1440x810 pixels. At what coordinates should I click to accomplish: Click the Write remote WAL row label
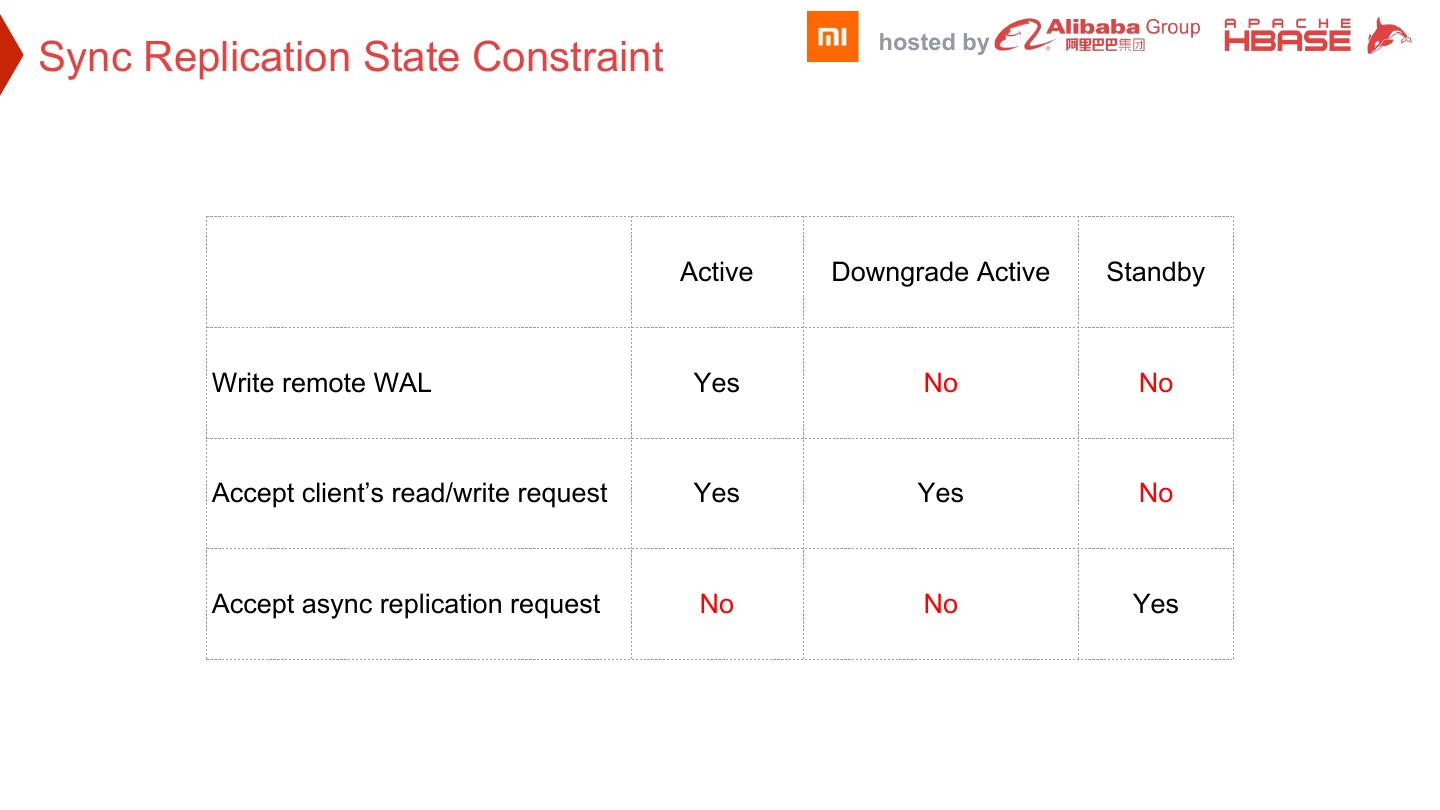pyautogui.click(x=322, y=383)
